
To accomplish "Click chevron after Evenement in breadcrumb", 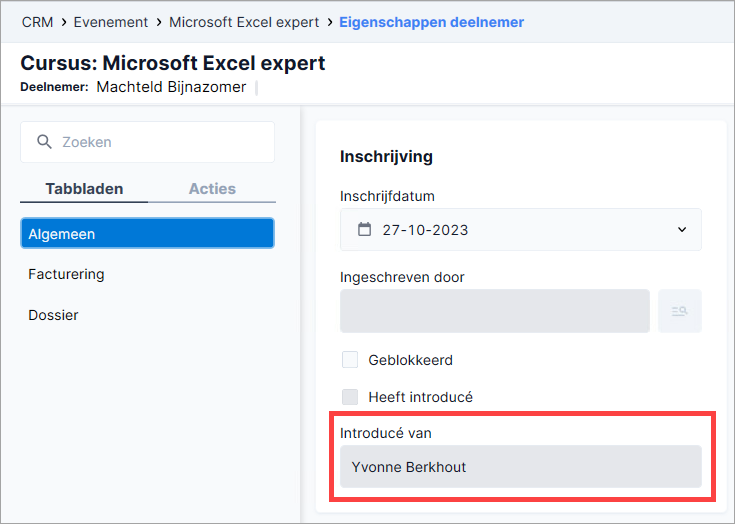I will 159,22.
